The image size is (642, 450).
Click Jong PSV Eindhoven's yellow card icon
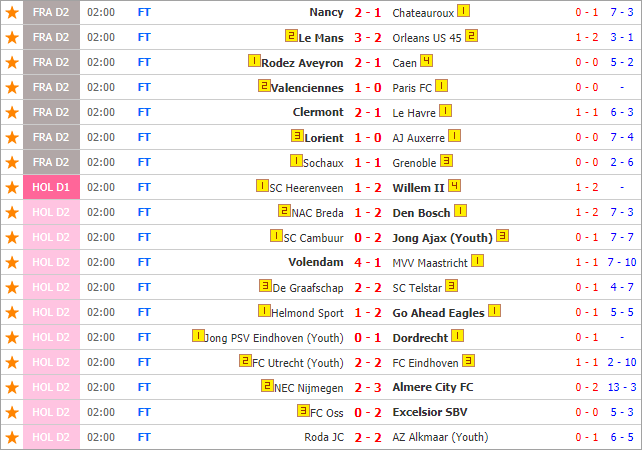[x=198, y=336]
